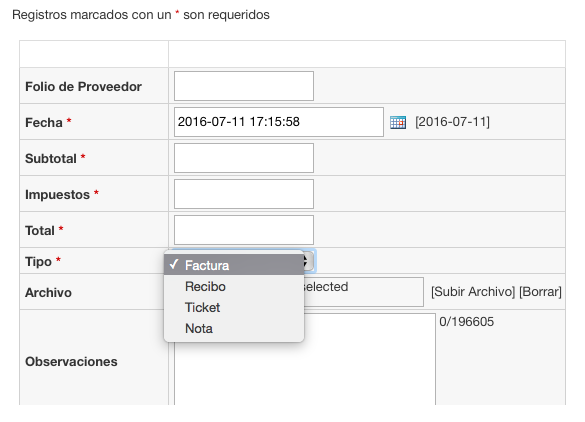Focus the Subtotal input box

pyautogui.click(x=244, y=158)
